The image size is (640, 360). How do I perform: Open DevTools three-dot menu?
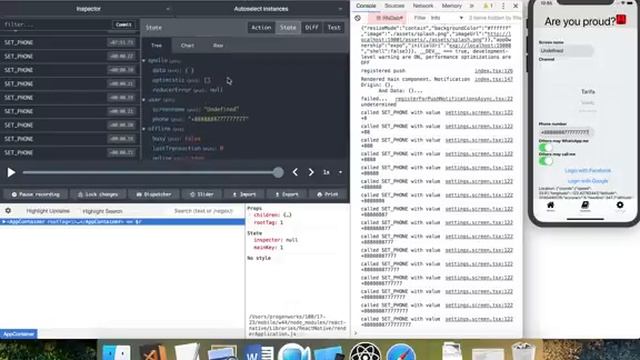[503, 6]
